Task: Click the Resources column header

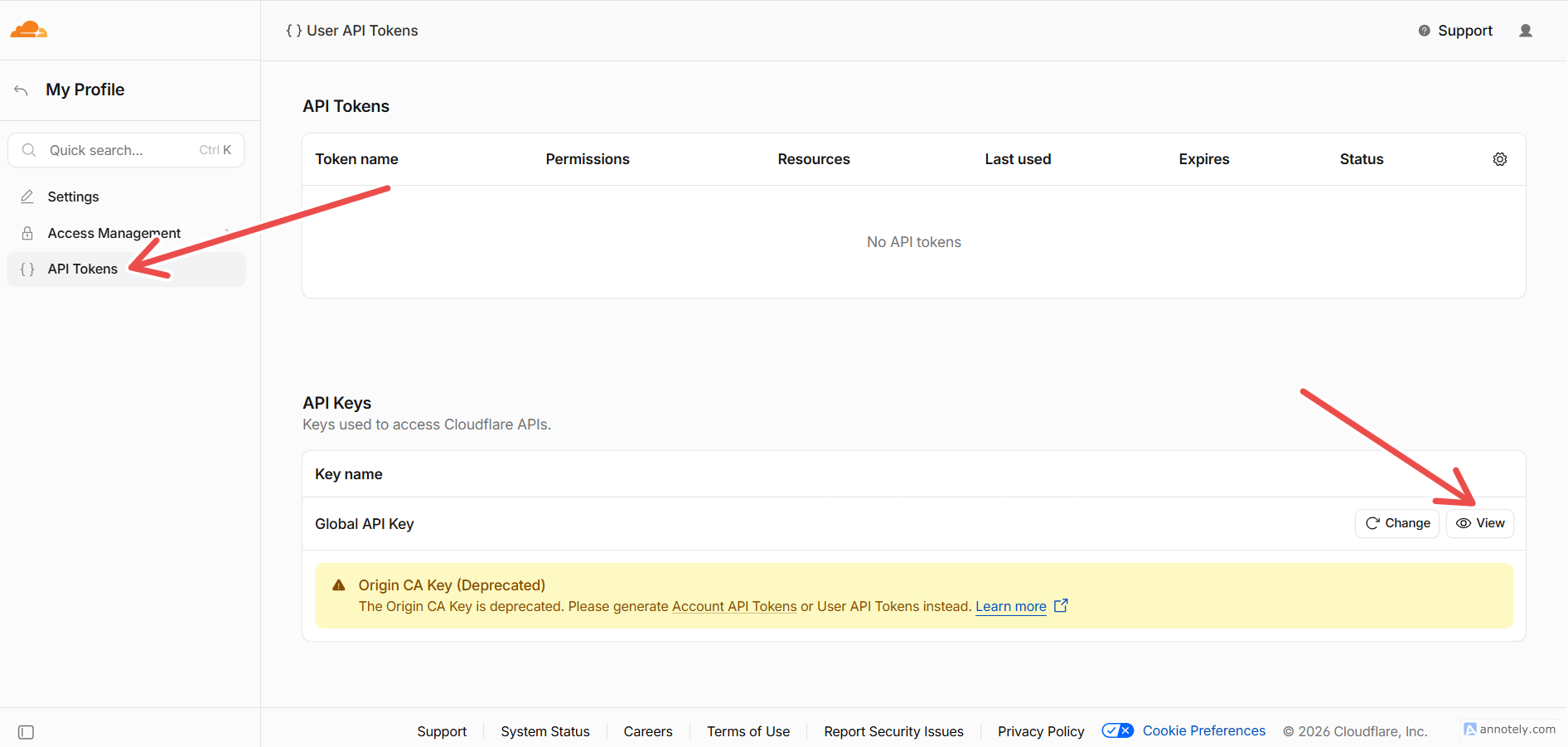Action: 814,159
